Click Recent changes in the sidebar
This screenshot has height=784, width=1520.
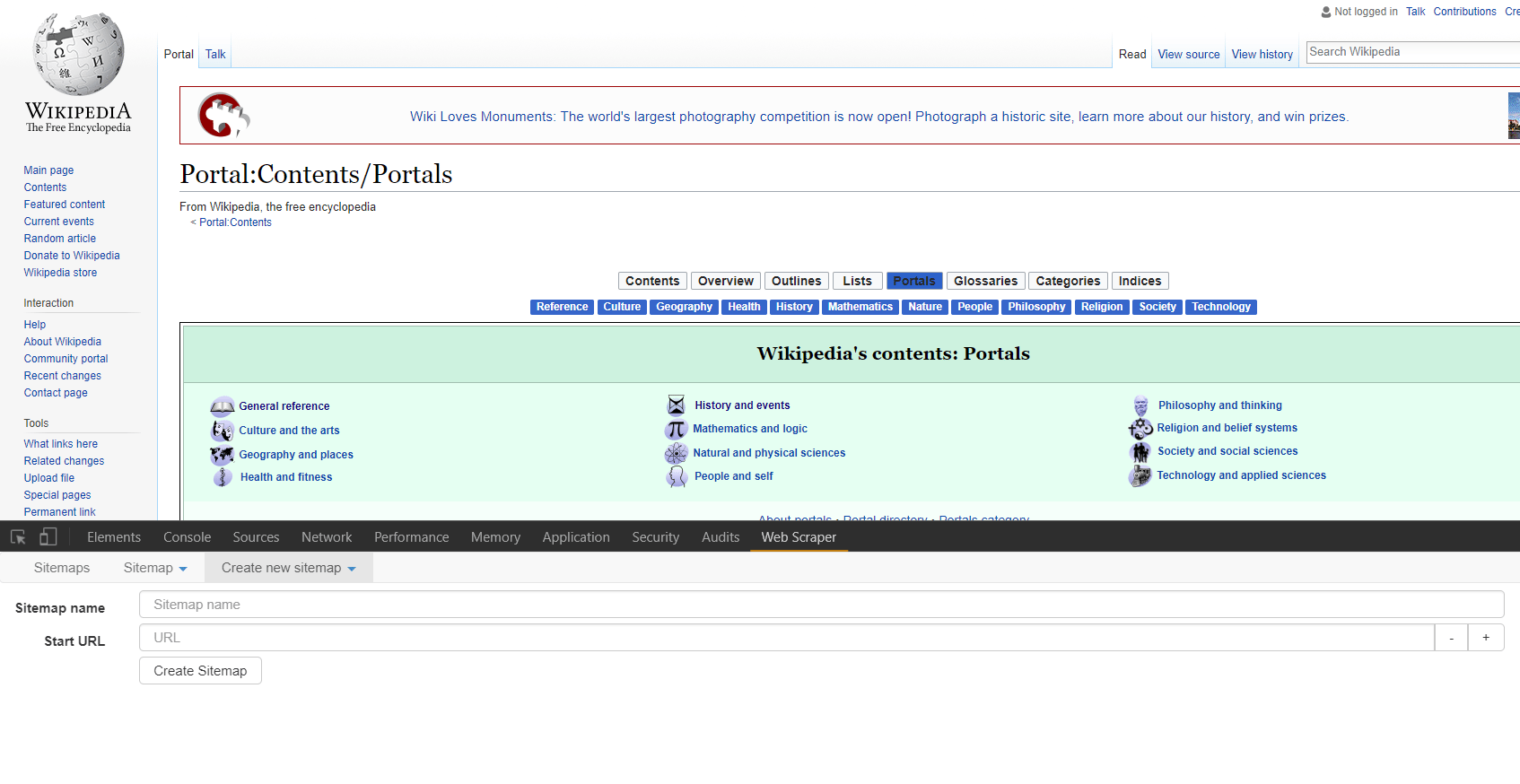[x=63, y=376]
